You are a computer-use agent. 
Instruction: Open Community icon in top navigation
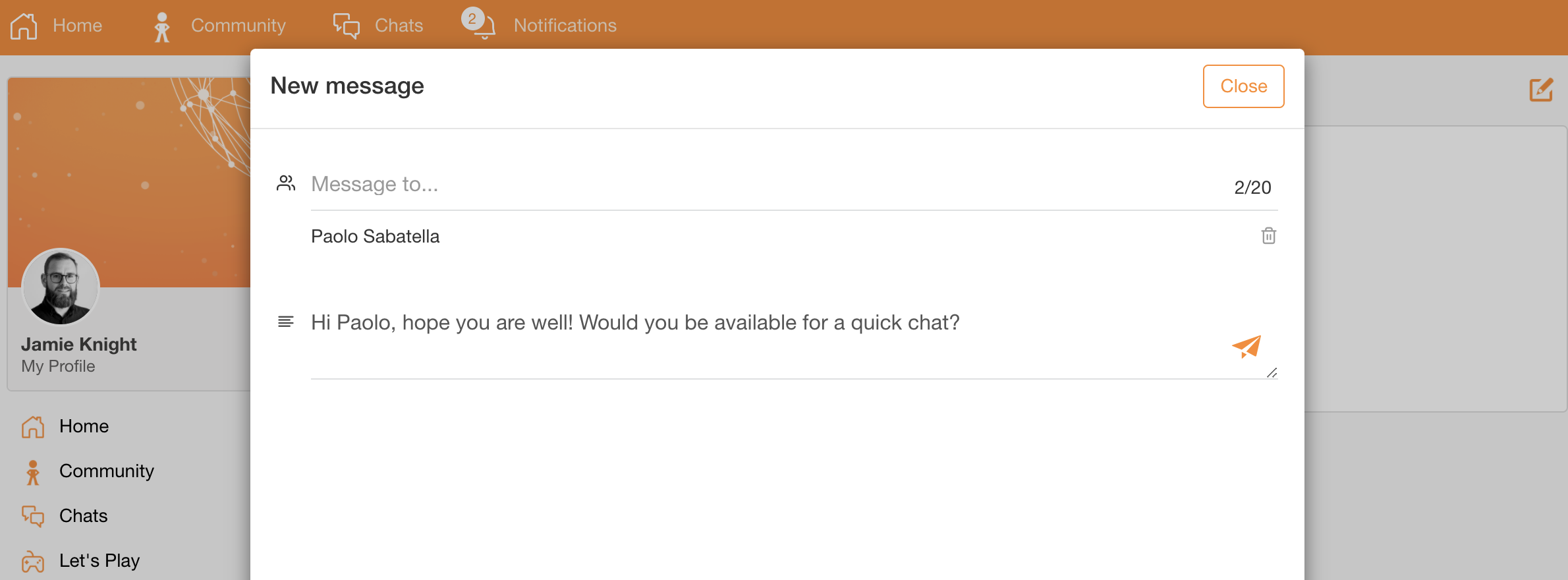162,26
